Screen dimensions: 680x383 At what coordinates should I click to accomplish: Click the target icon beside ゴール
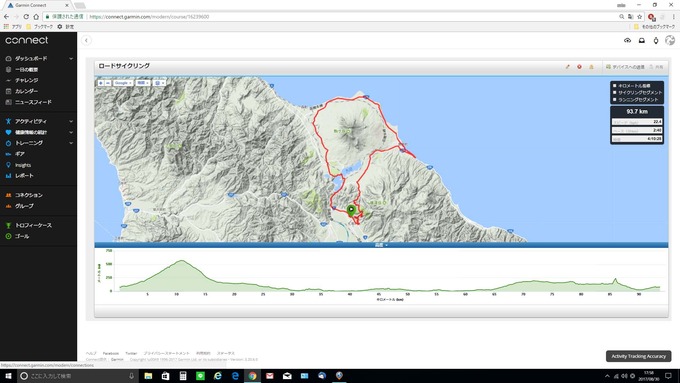[x=8, y=236]
